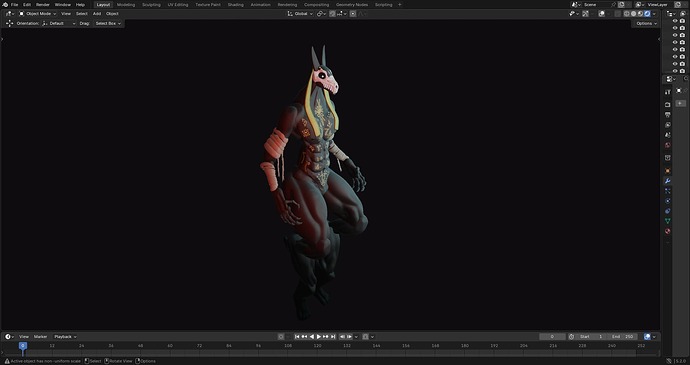Switch to the Shading workspace tab
This screenshot has width=690, height=365.
(x=235, y=4)
